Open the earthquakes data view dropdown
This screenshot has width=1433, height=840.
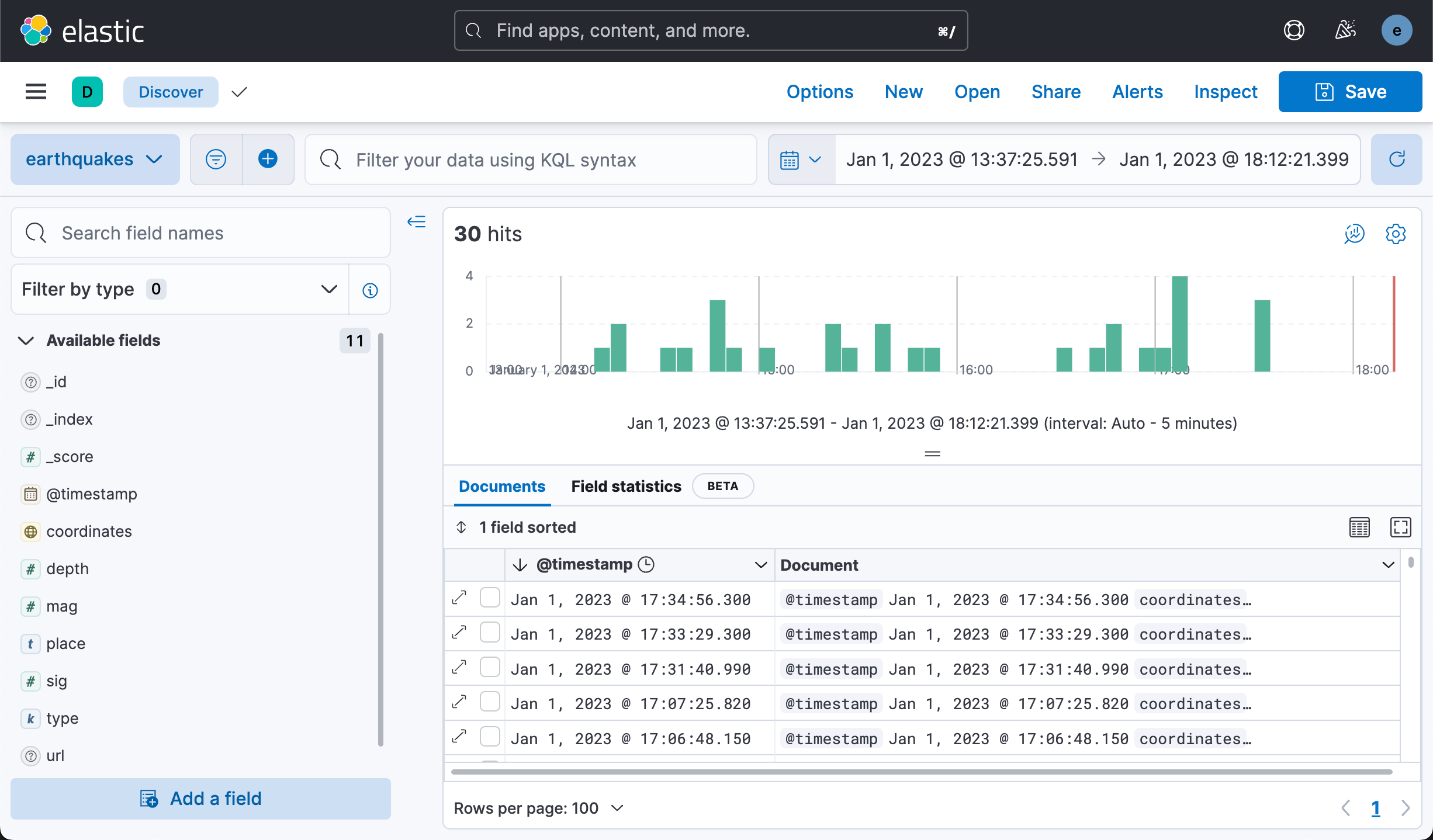(x=95, y=159)
